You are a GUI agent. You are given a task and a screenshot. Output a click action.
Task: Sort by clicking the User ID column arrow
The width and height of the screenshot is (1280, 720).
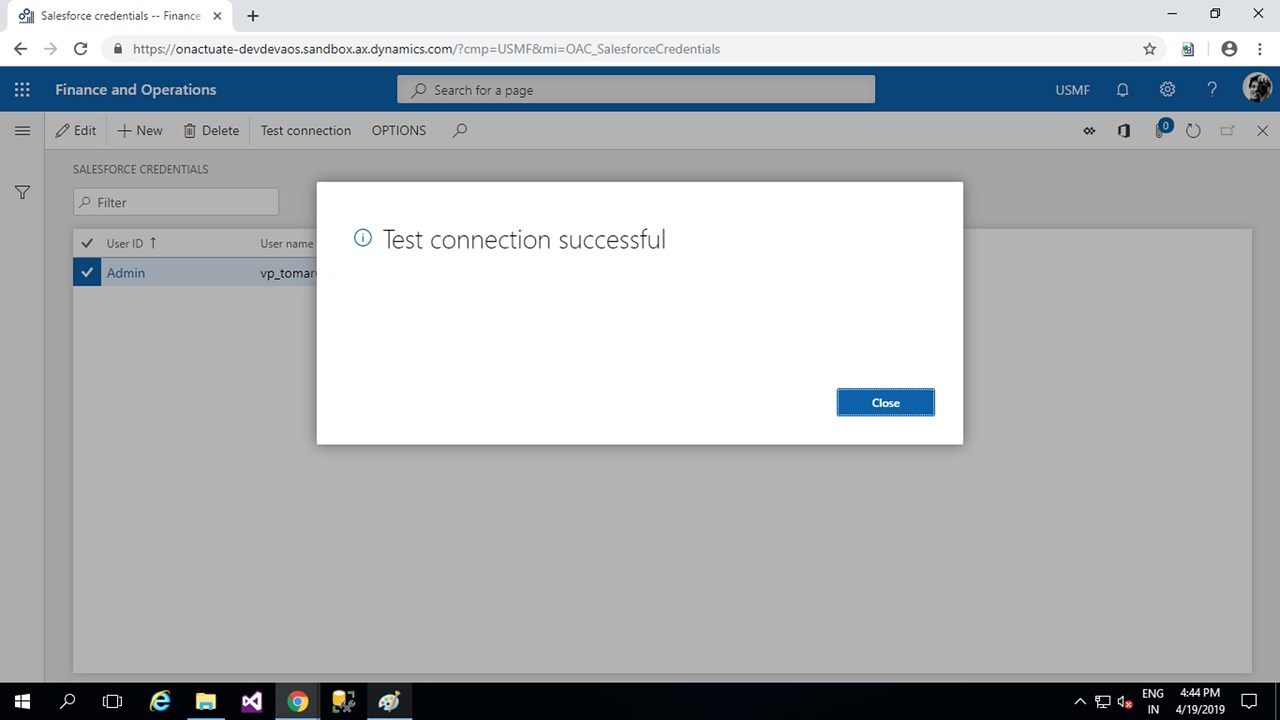coord(153,243)
